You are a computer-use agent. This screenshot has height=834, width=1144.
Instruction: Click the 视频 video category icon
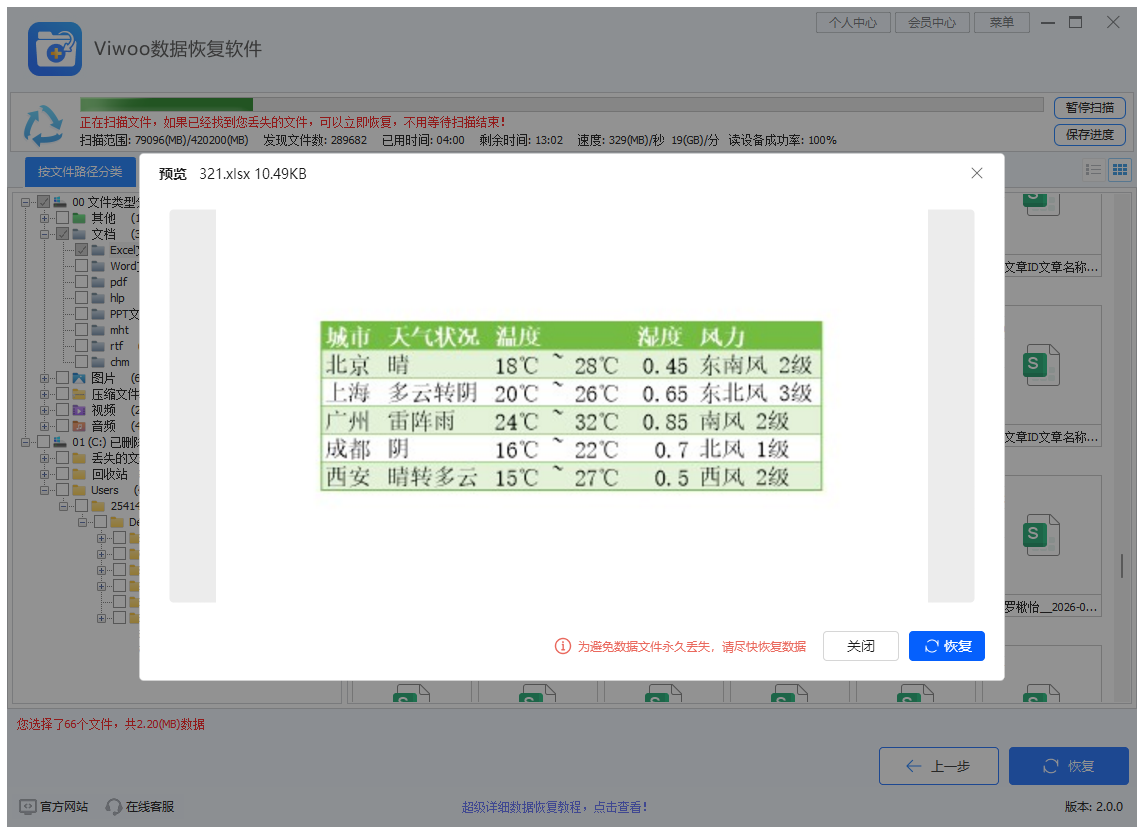tap(79, 409)
